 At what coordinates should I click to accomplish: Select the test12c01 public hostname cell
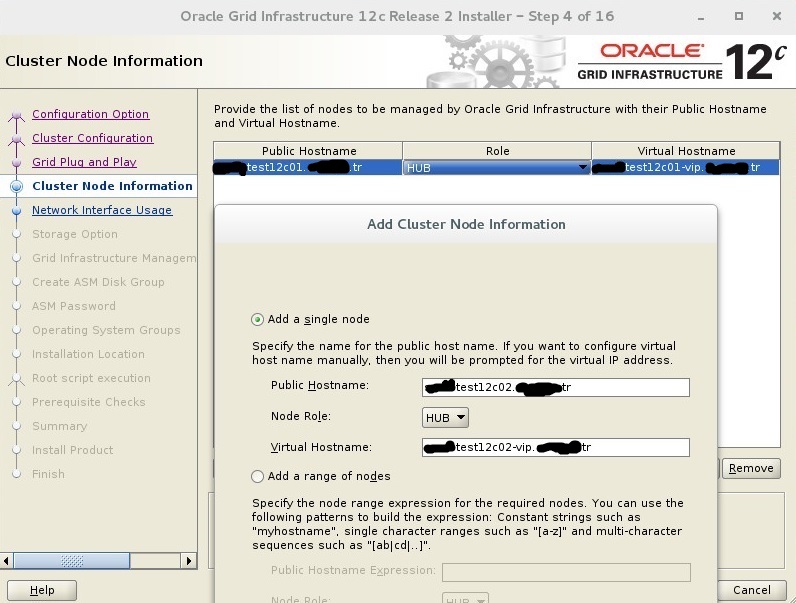point(308,168)
